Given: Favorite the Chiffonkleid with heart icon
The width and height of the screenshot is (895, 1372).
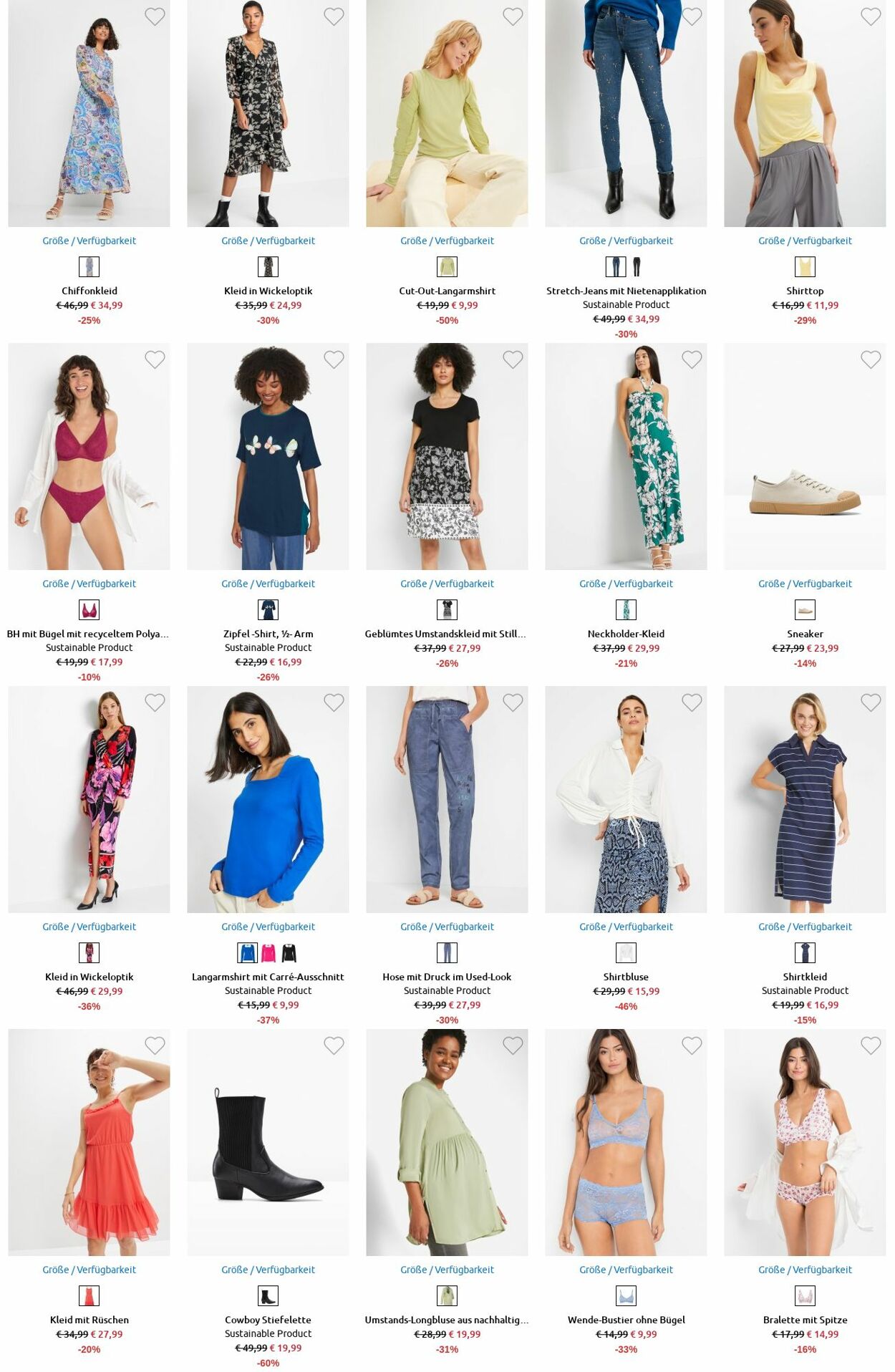Looking at the screenshot, I should coord(155,16).
